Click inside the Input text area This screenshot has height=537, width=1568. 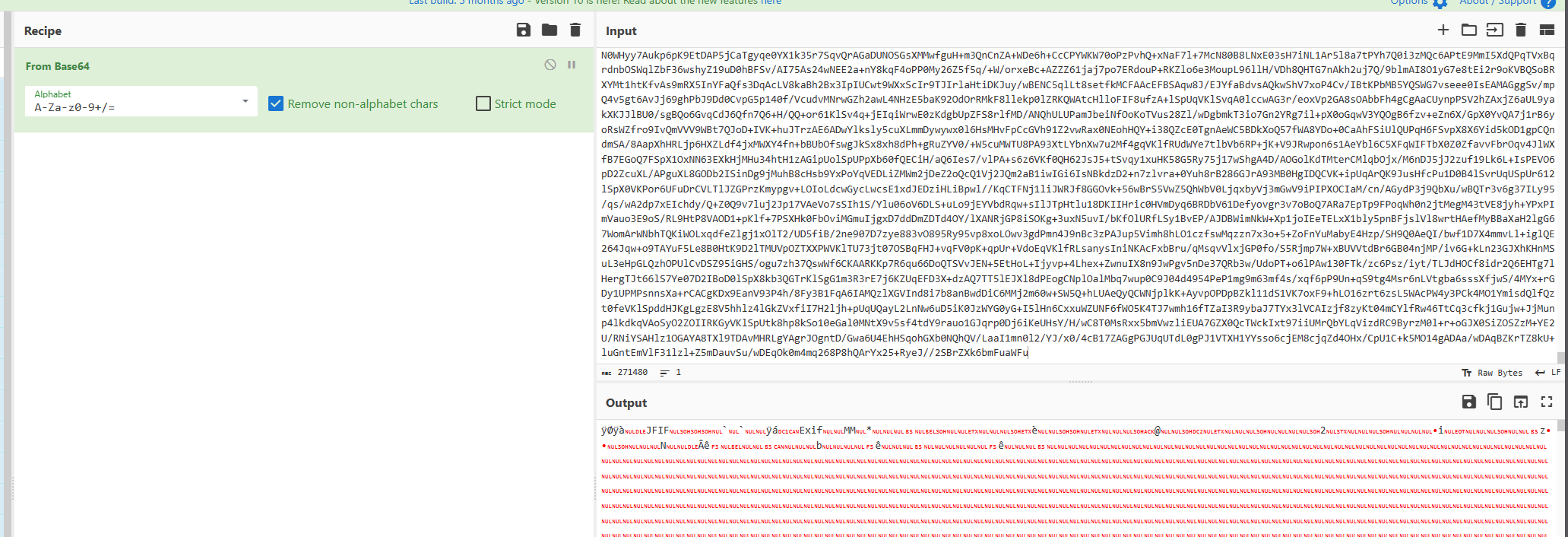pos(1078,204)
